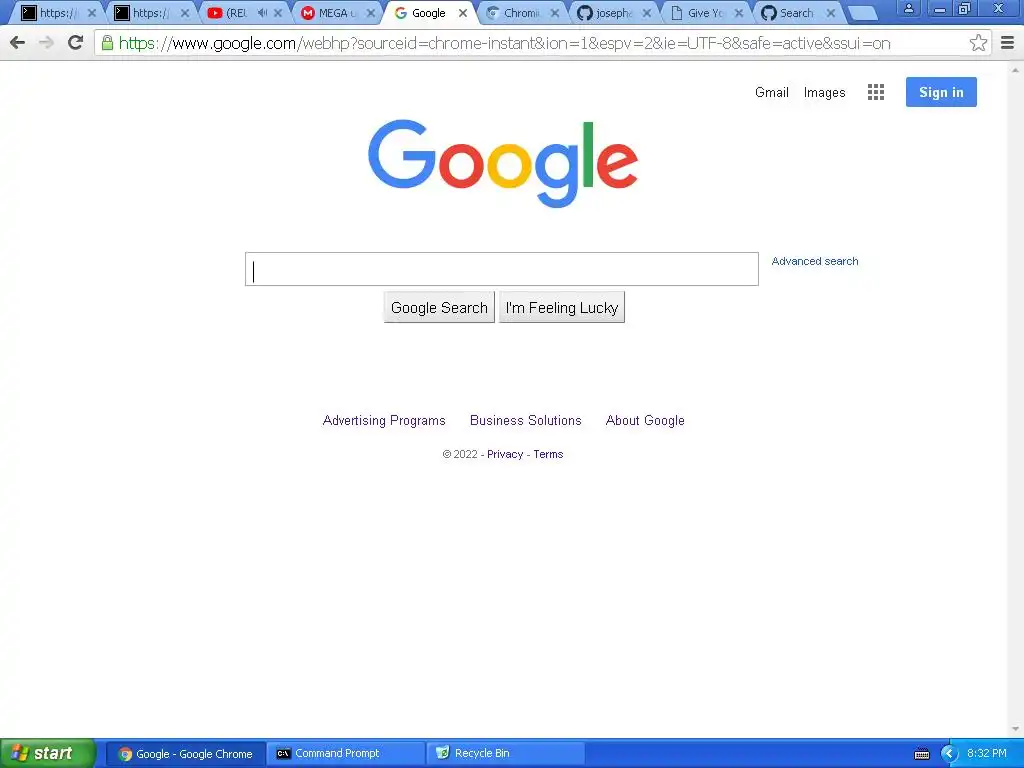Viewport: 1024px width, 768px height.
Task: Select Google Chrome in the taskbar
Action: click(186, 754)
